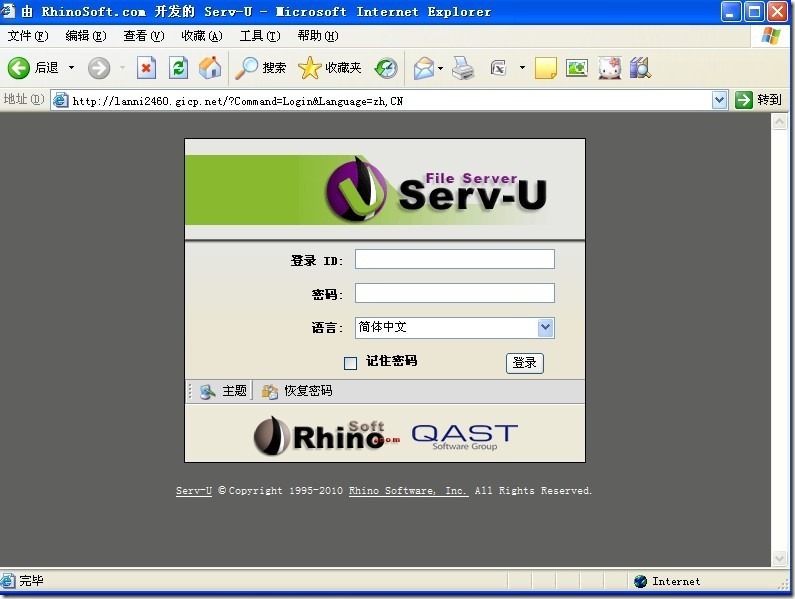Click the yellow note icon in toolbar

click(x=546, y=68)
